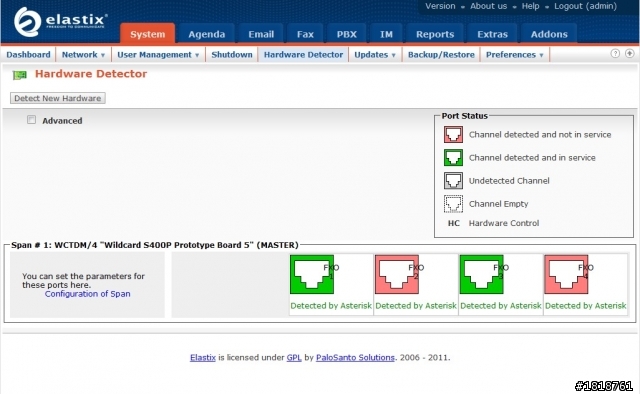This screenshot has height=394, width=640.
Task: Click the Elastix logo
Action: coord(60,21)
